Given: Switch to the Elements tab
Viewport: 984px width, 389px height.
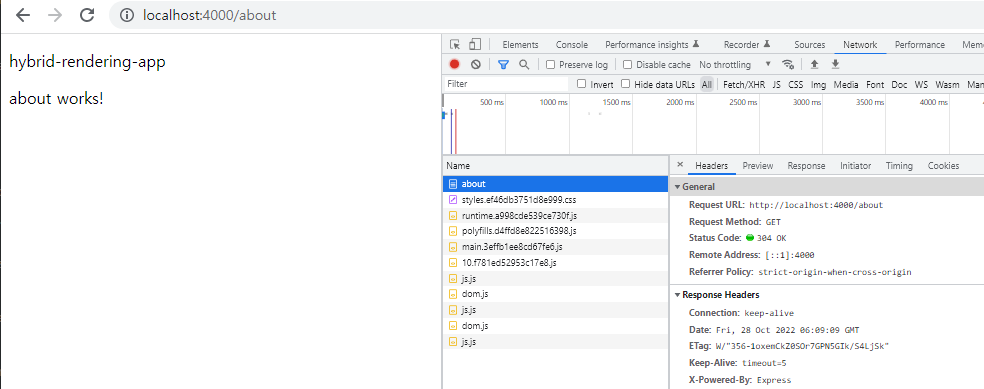Looking at the screenshot, I should pos(520,45).
